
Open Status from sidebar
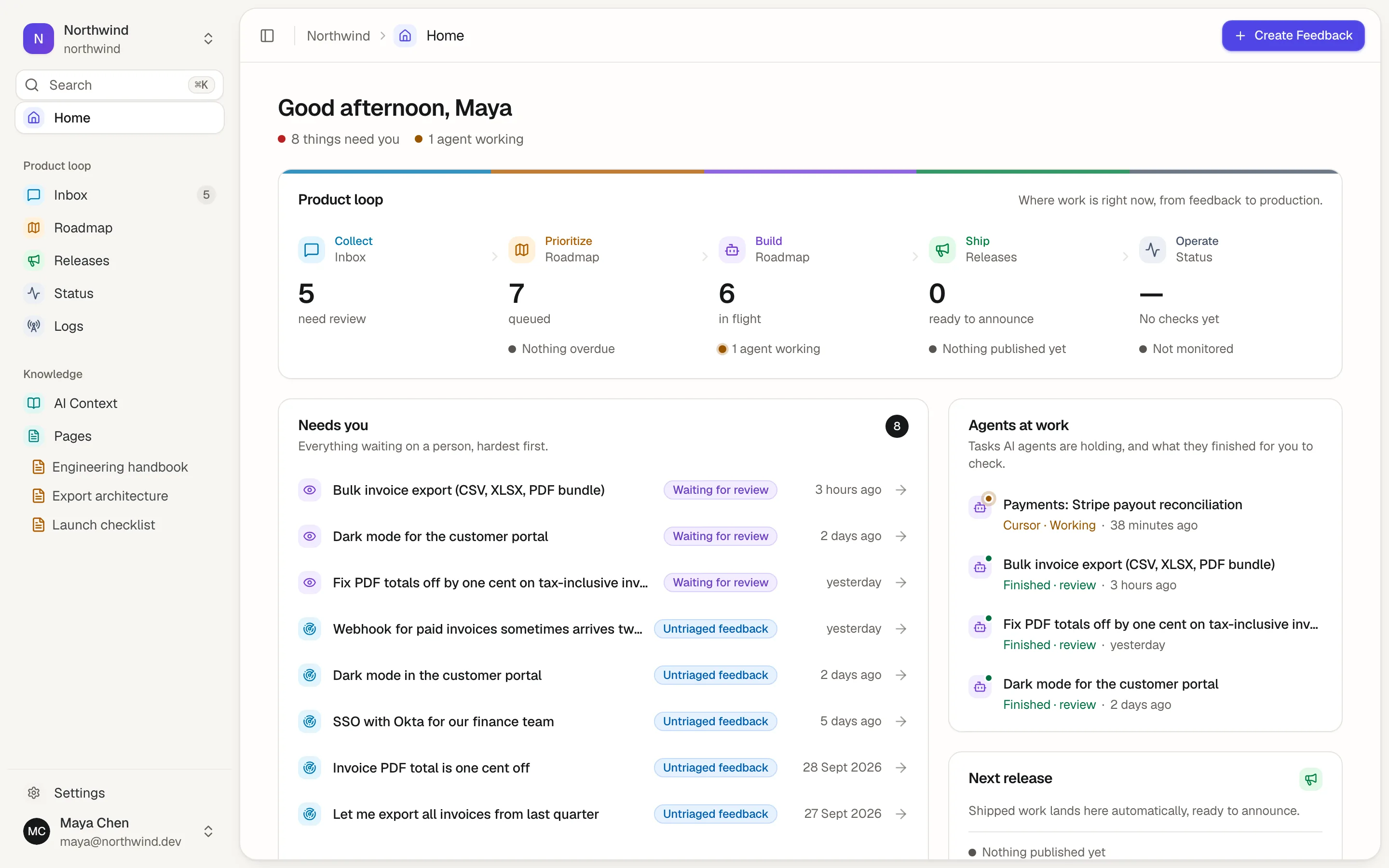click(120, 293)
